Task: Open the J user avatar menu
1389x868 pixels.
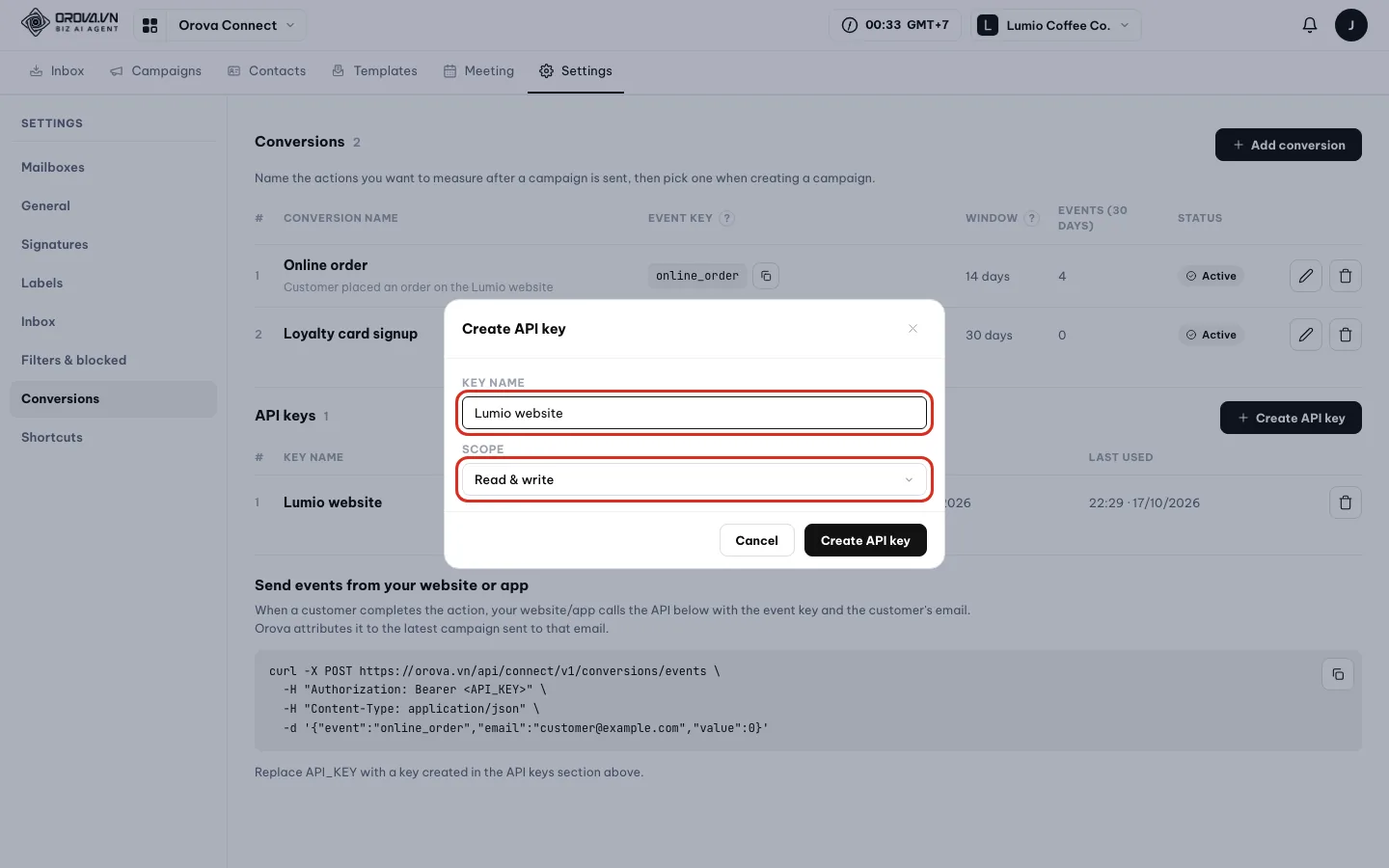Action: (1351, 25)
